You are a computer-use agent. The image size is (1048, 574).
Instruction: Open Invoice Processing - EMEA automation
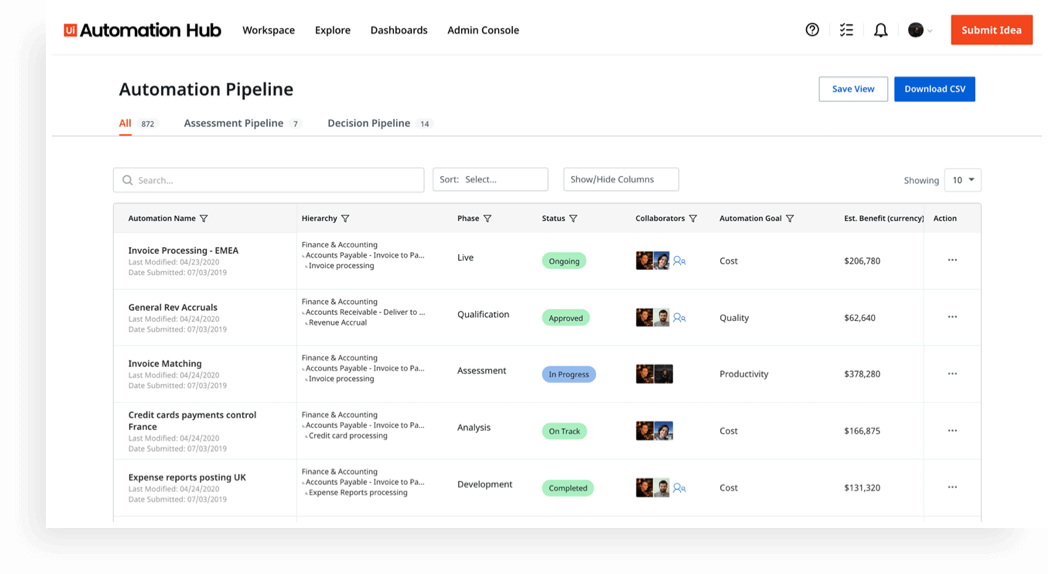[x=183, y=251]
